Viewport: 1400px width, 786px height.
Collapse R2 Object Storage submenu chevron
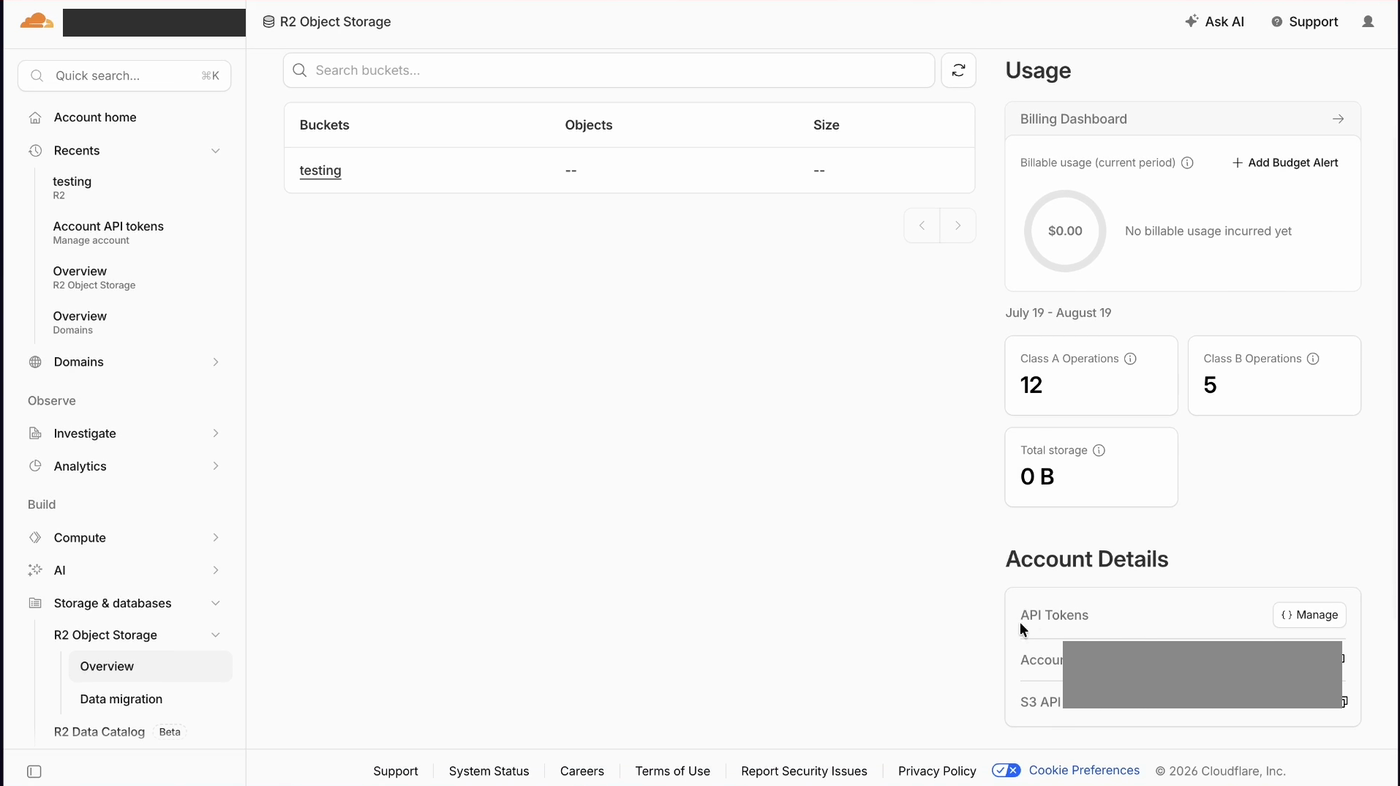tap(215, 635)
